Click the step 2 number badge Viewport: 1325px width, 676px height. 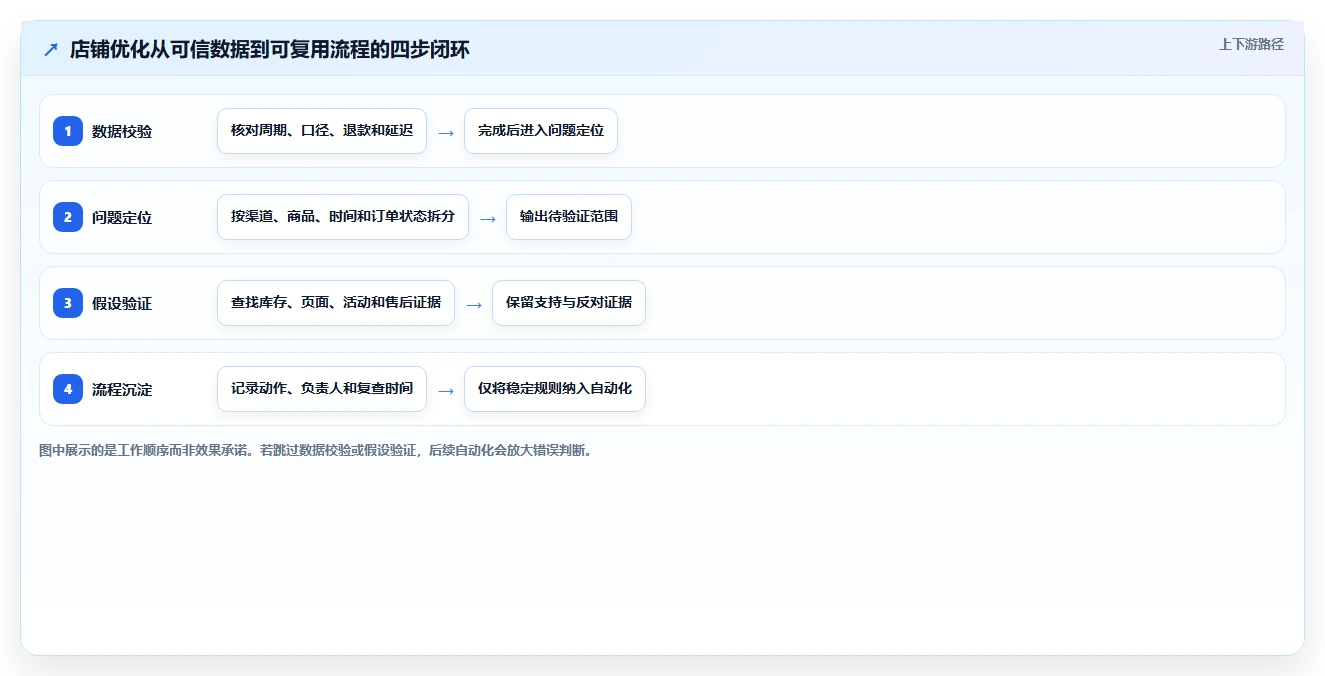tap(68, 217)
